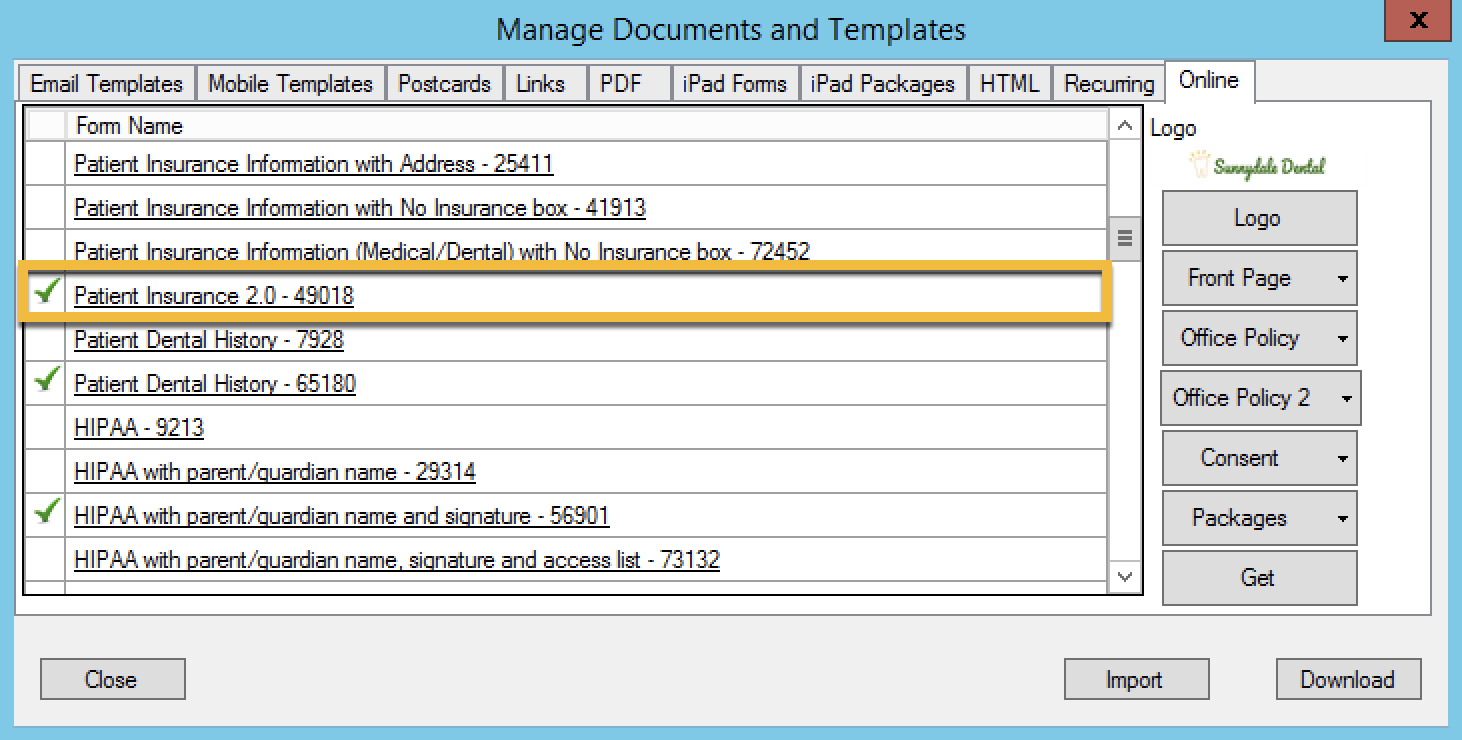Open the Recurring tab

1109,84
